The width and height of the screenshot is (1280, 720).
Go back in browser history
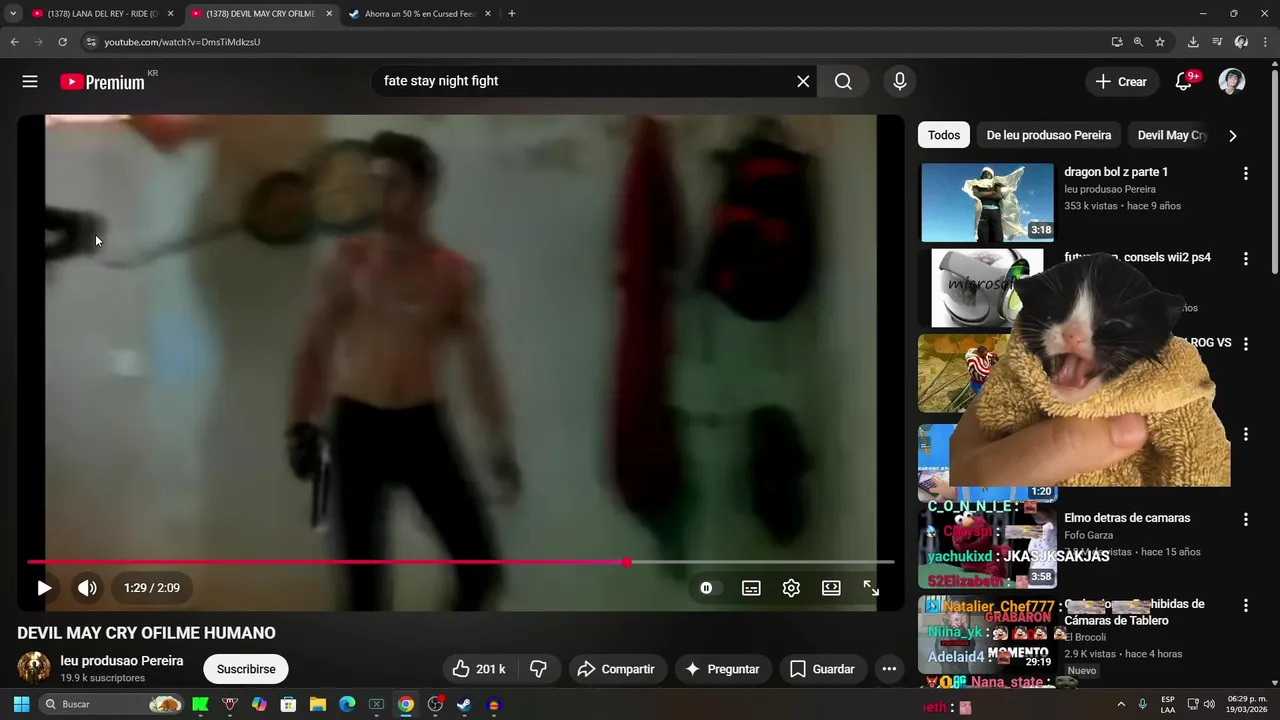[x=14, y=42]
